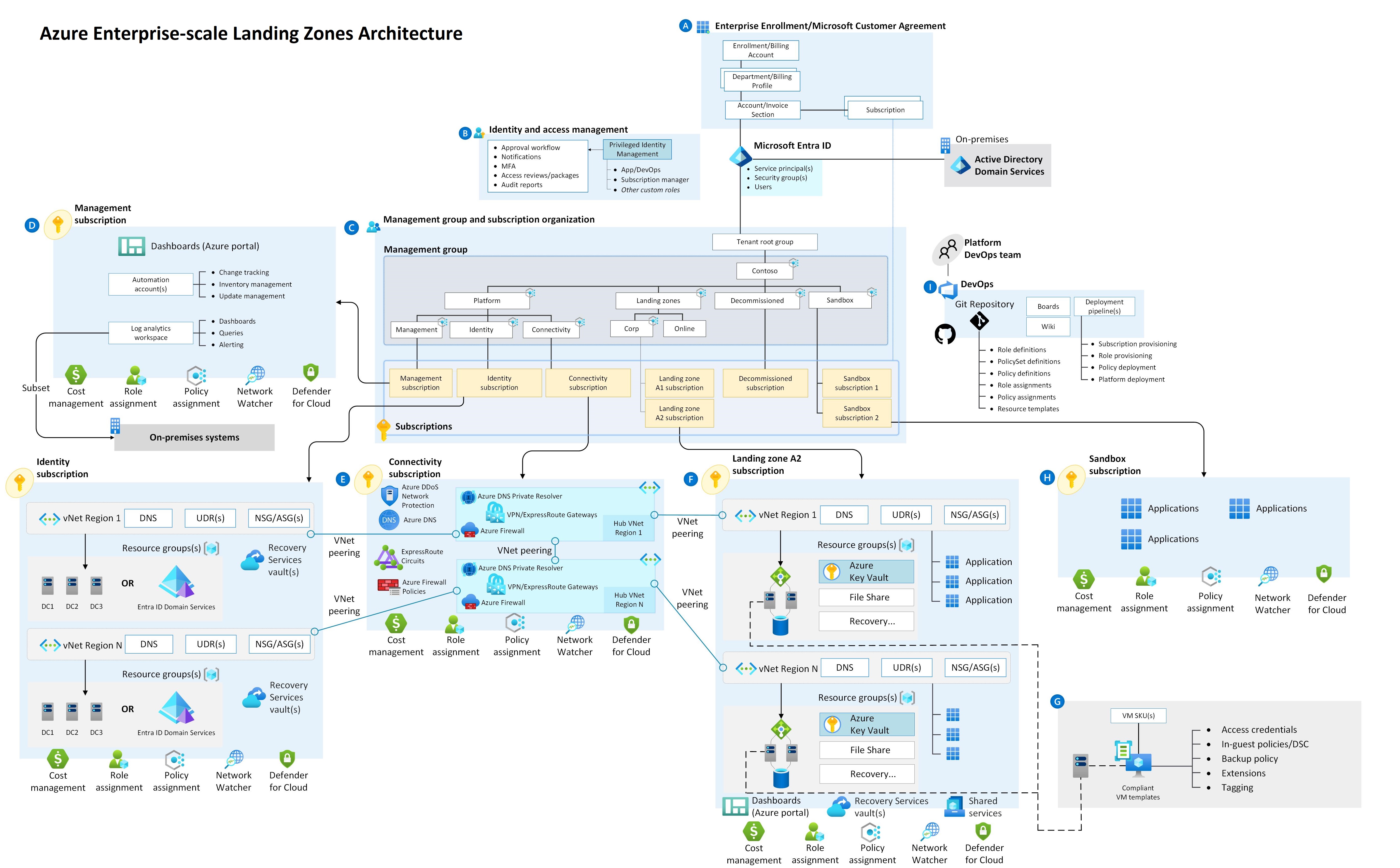Click the "Change tracking" bullet text

[243, 273]
